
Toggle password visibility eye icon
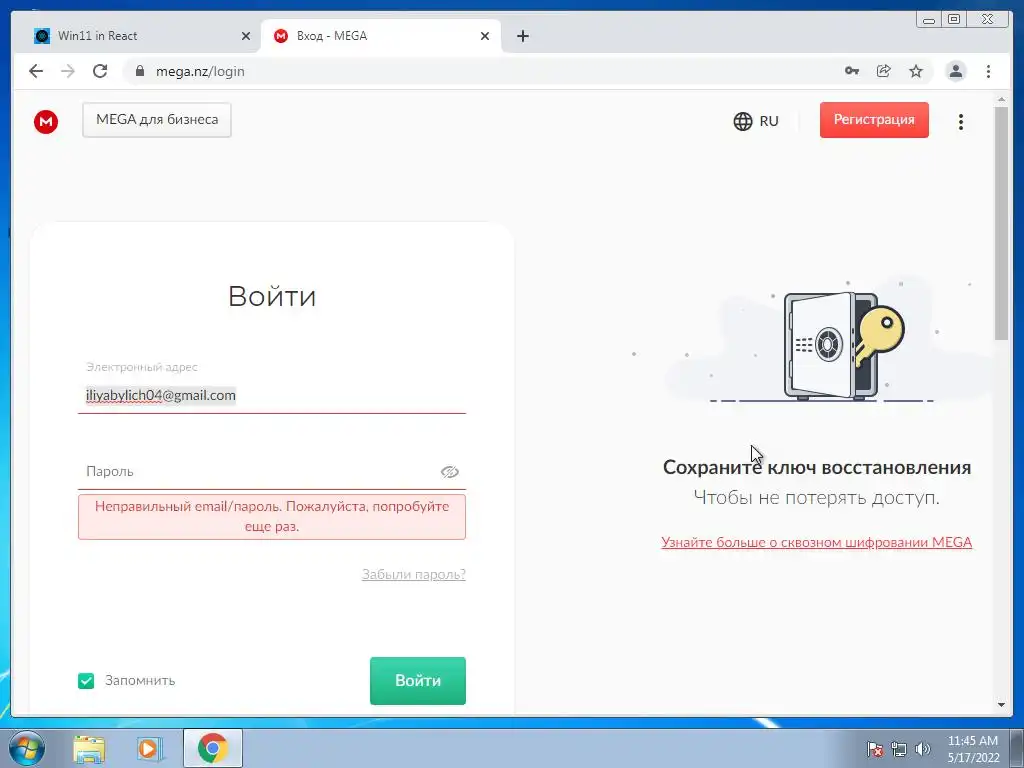coord(450,472)
